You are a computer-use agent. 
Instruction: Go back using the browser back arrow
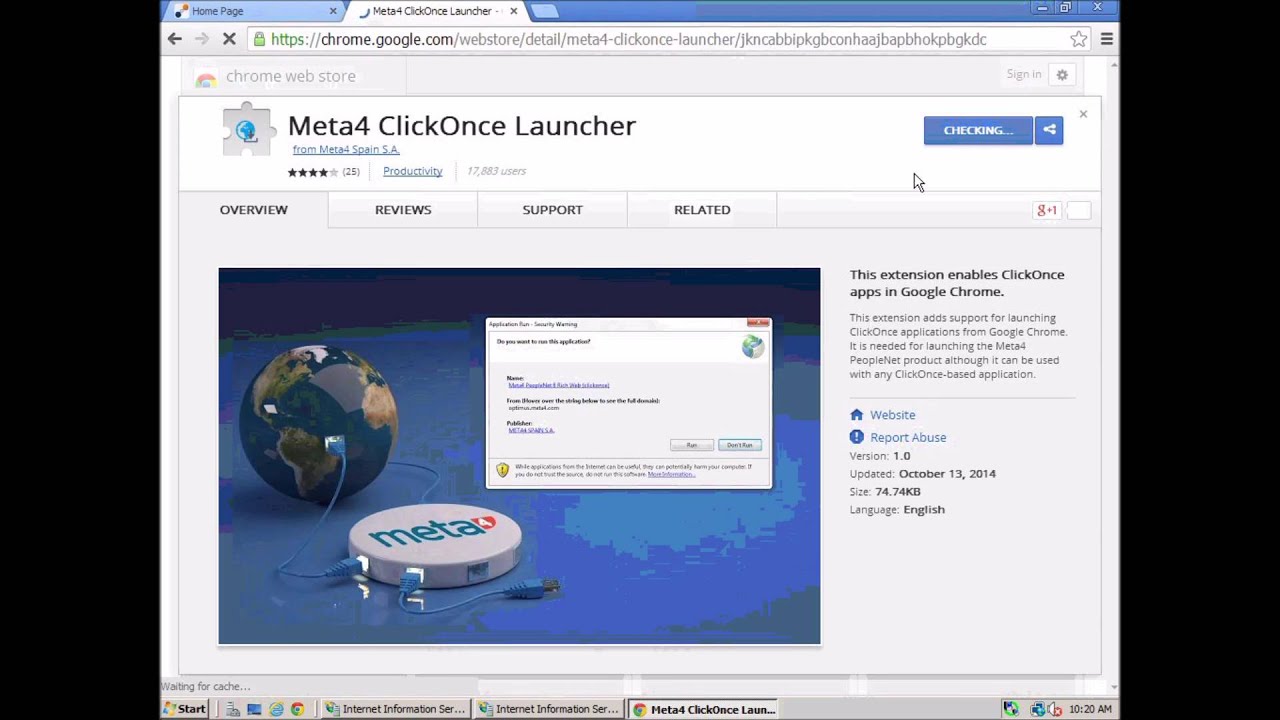[x=175, y=39]
